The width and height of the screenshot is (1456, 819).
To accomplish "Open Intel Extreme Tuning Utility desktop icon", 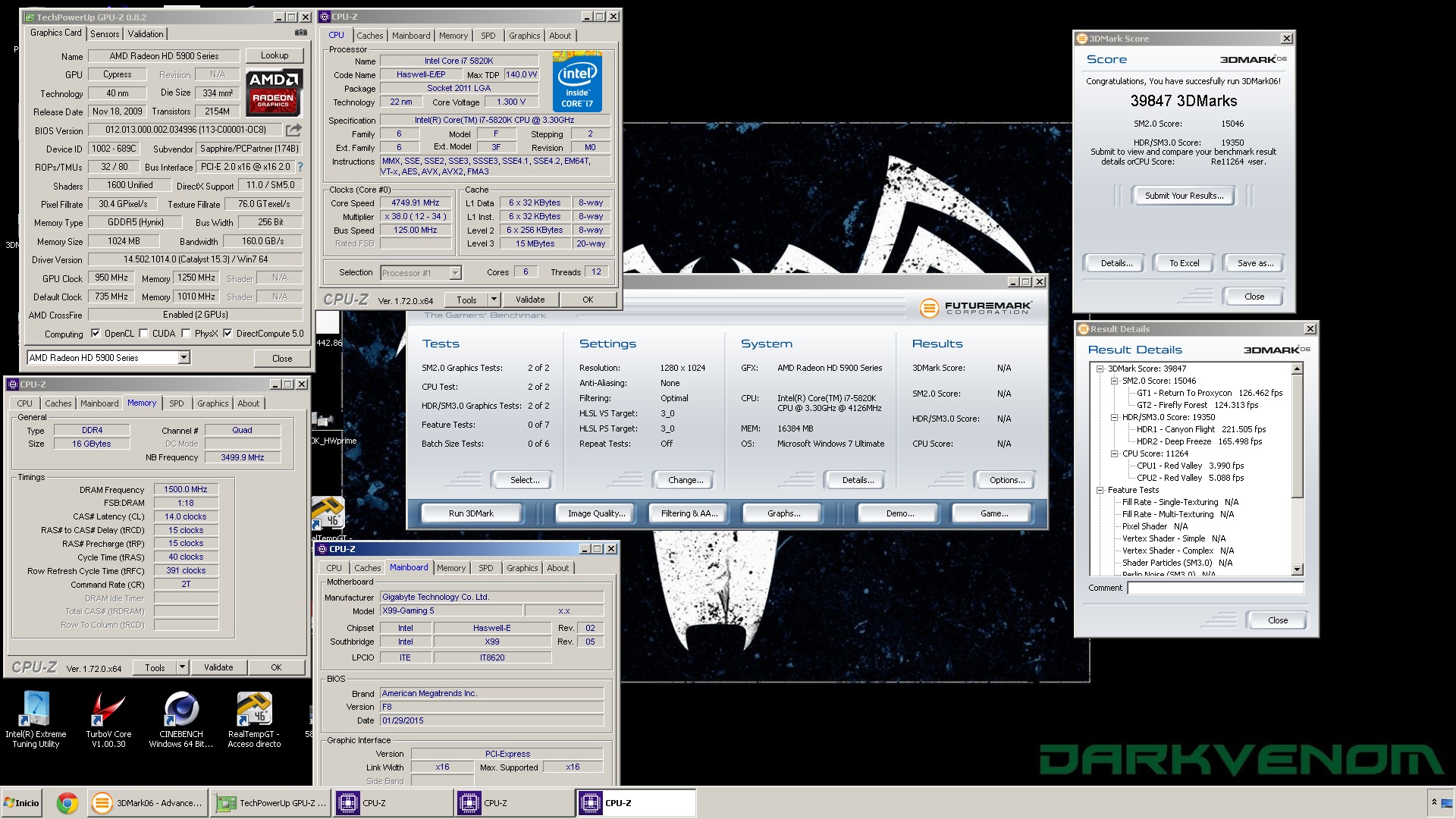I will 36,720.
